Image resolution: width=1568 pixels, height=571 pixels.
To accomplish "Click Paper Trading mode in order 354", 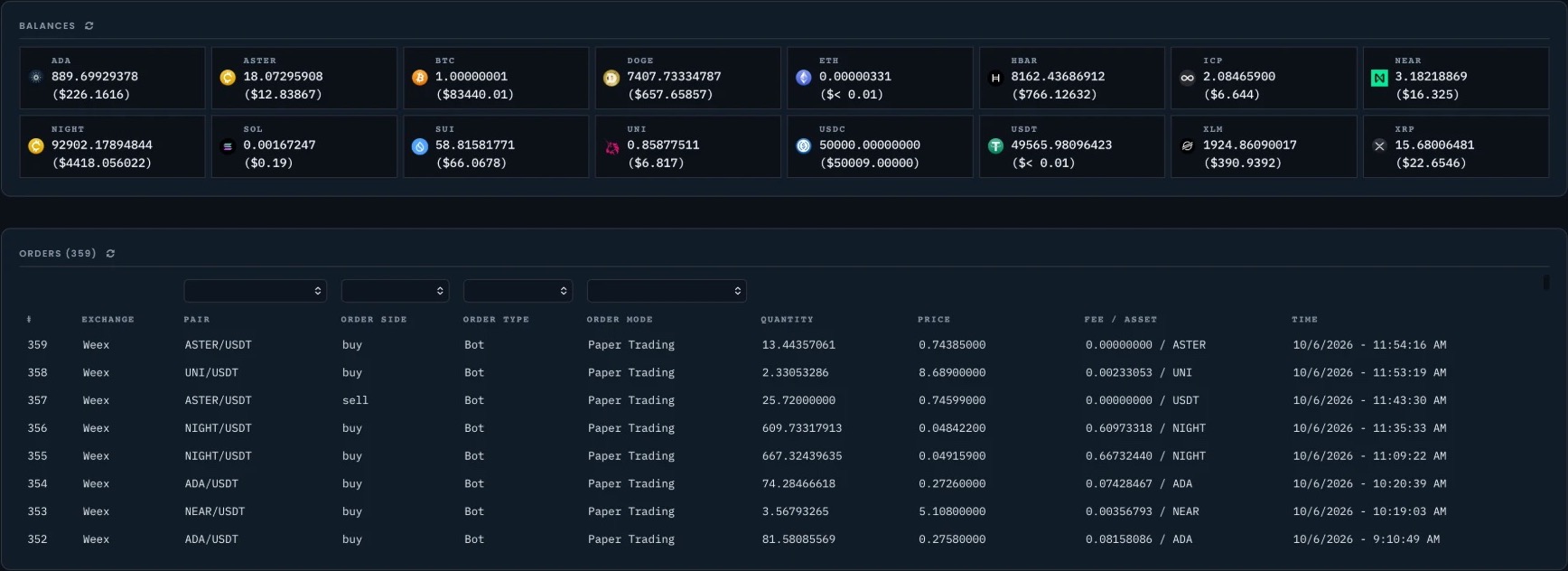I will [x=631, y=484].
